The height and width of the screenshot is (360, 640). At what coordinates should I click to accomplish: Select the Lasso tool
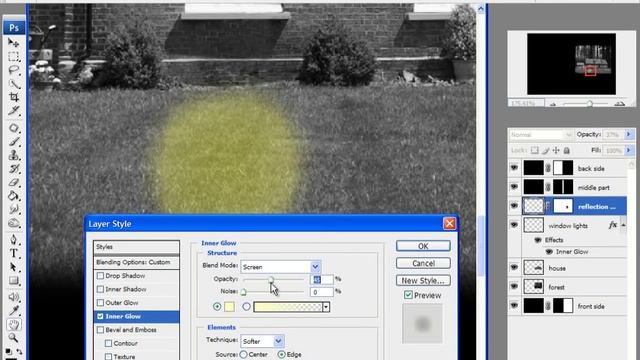(x=13, y=70)
